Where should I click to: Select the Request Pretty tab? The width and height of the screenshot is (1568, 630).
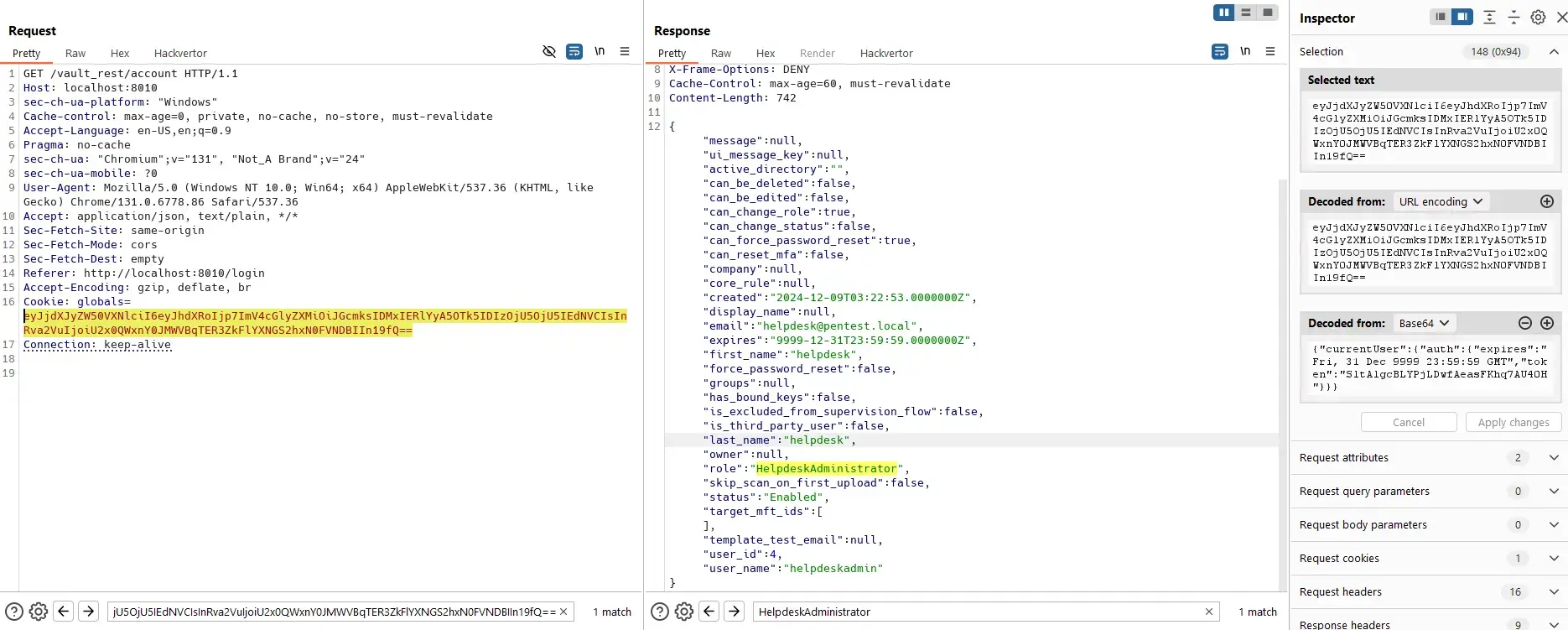point(27,53)
